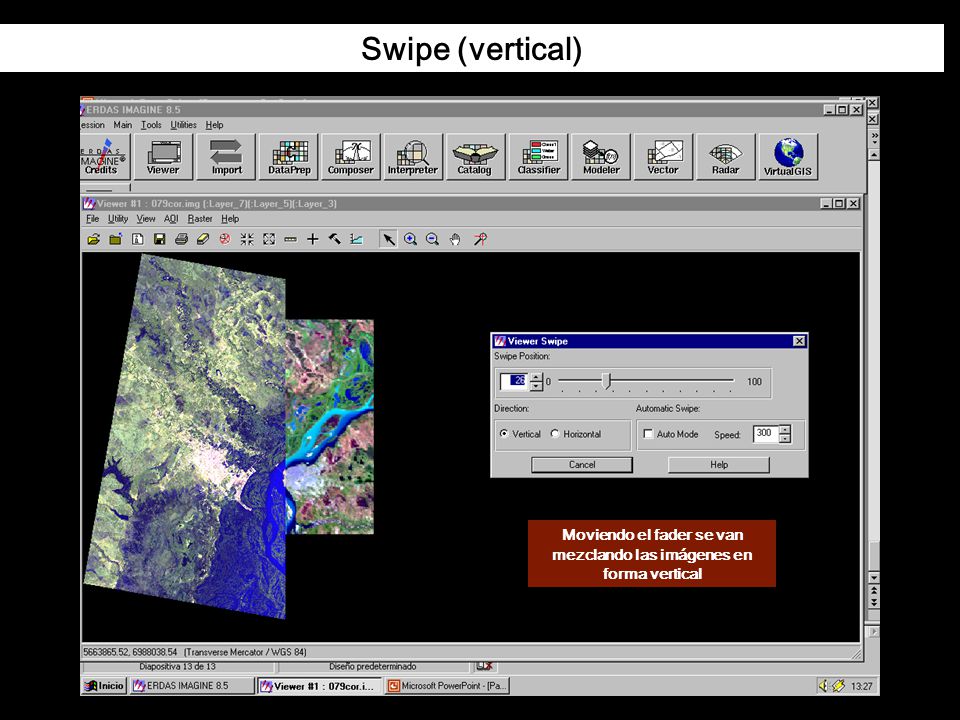Erase viewer contents with eraser icon
This screenshot has height=720, width=960.
click(x=203, y=239)
